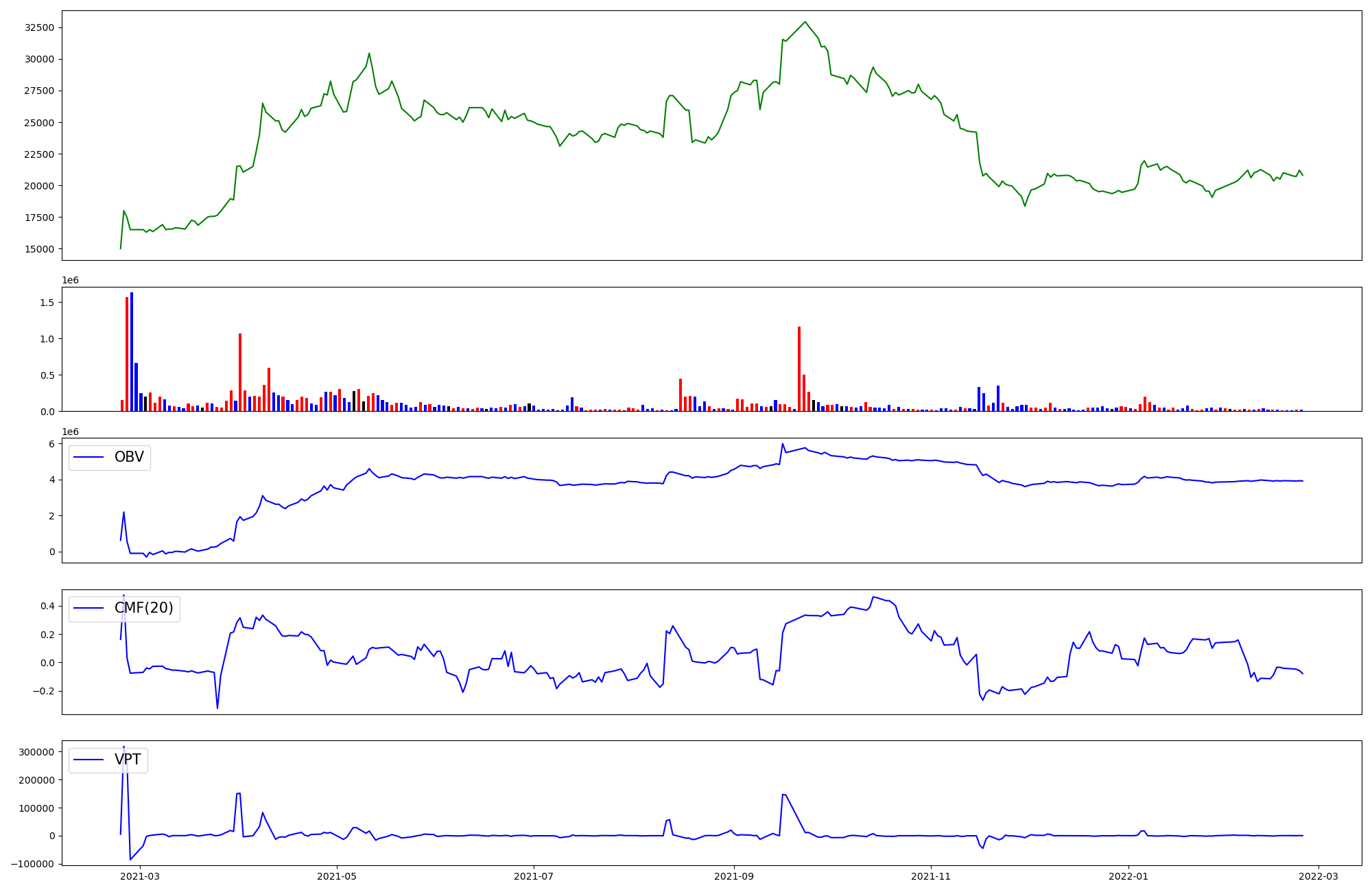Screen dimensions: 1372x892
Task: Click the 300000 VPT axis tick label
Action: click(37, 752)
